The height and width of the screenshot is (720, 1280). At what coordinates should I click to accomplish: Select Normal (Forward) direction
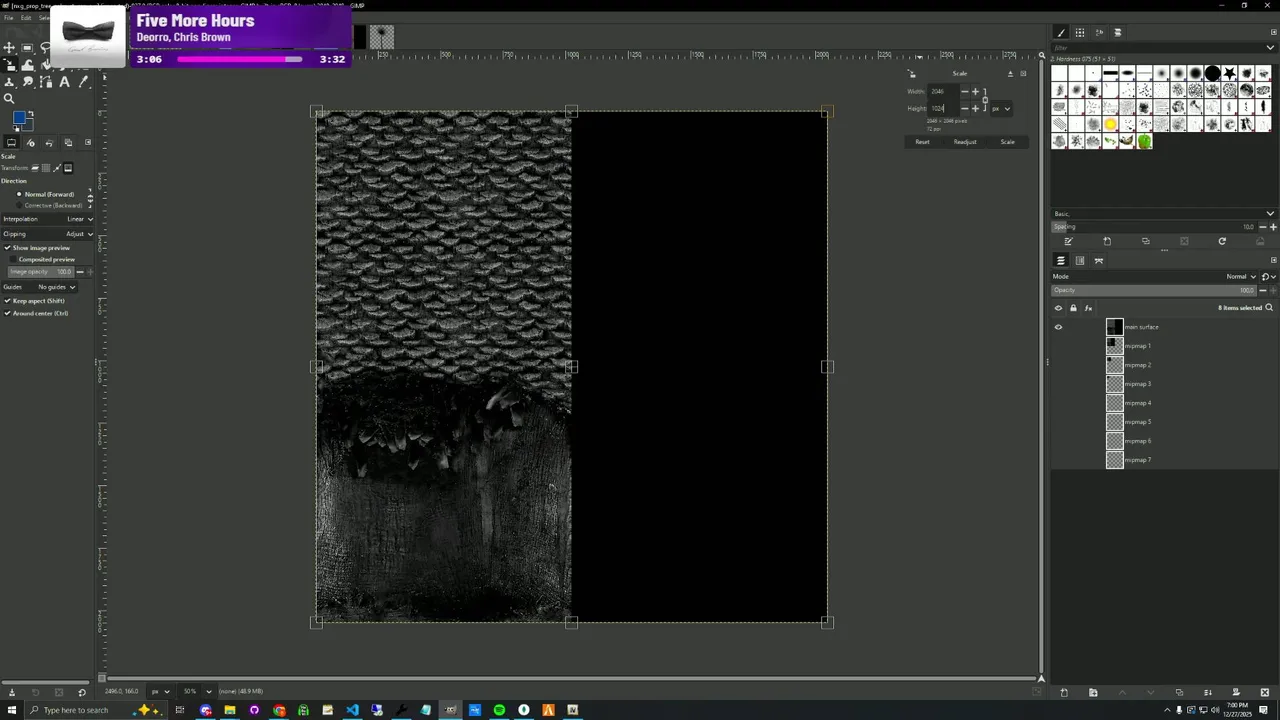(x=46, y=194)
